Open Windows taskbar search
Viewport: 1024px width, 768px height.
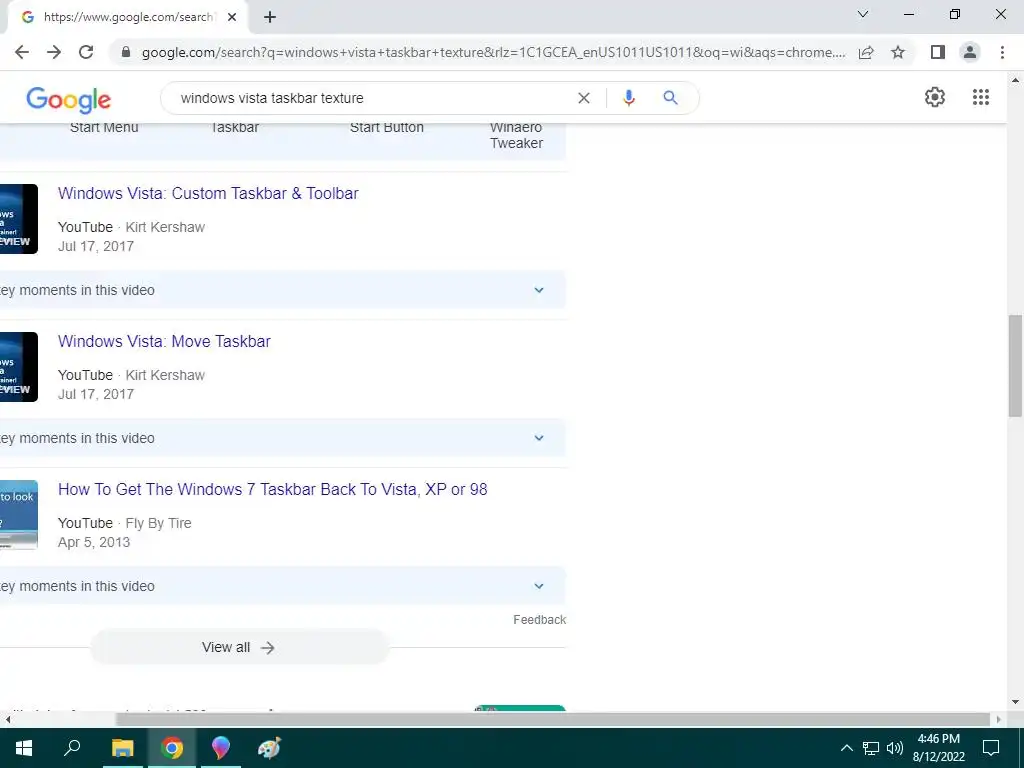coord(72,748)
